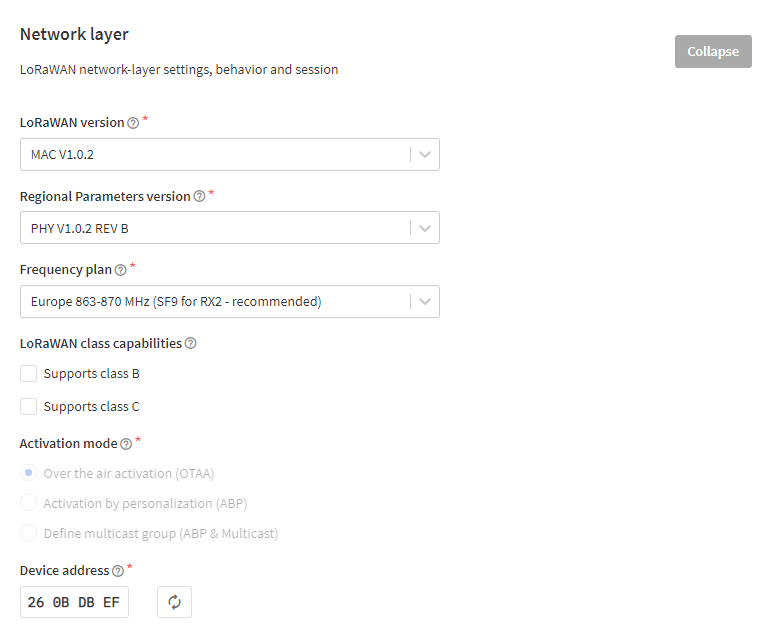This screenshot has height=625, width=762.
Task: Regenerate device address with refresh icon
Action: [x=174, y=602]
